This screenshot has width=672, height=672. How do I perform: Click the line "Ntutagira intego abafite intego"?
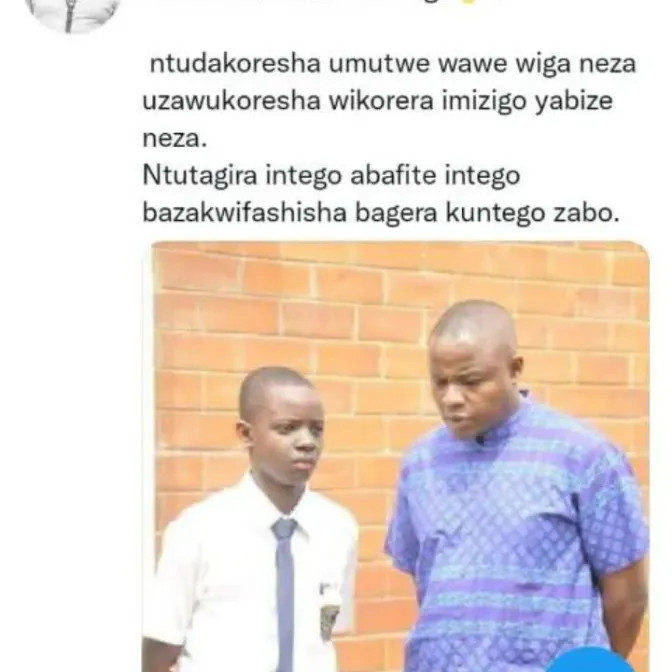click(x=331, y=176)
